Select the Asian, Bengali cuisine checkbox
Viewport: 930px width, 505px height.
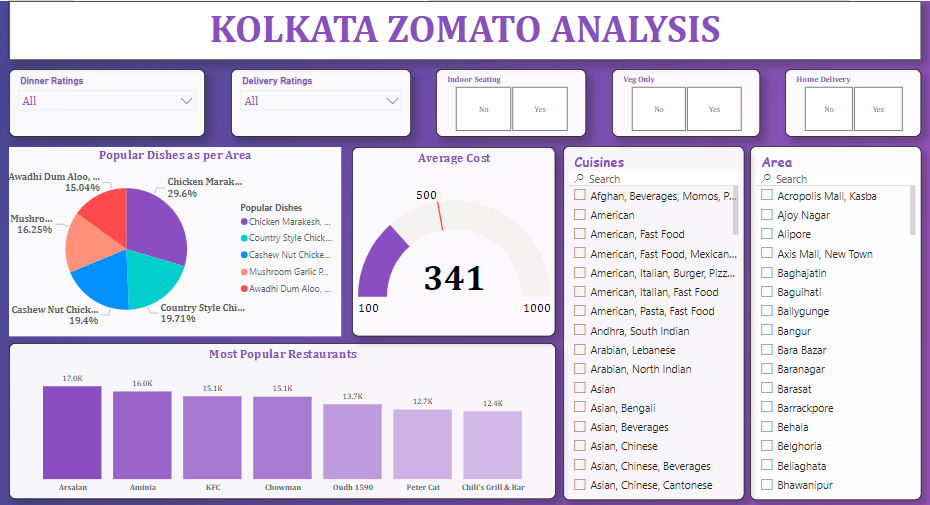580,407
